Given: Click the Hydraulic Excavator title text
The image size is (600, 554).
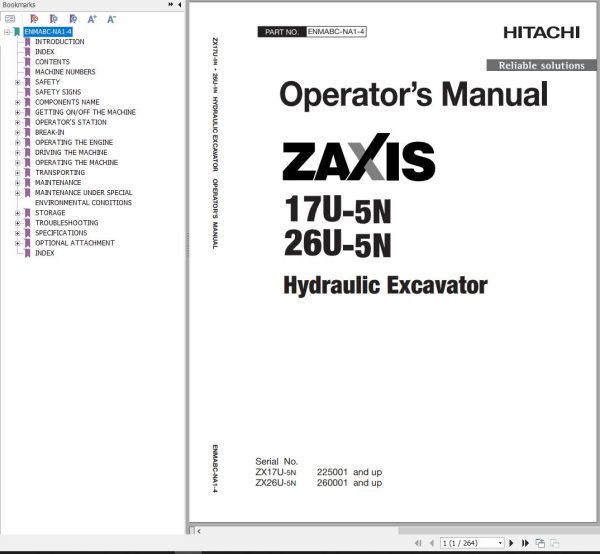Looking at the screenshot, I should point(385,285).
